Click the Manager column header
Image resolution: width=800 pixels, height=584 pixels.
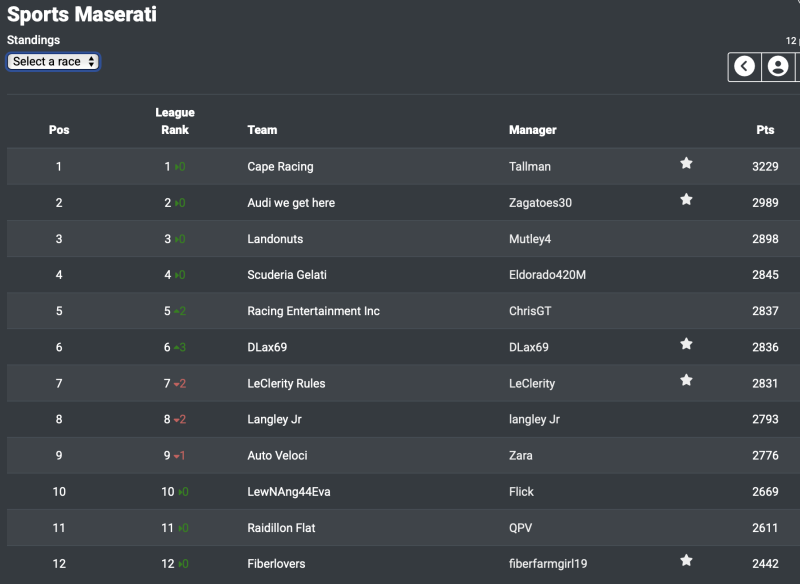click(532, 130)
